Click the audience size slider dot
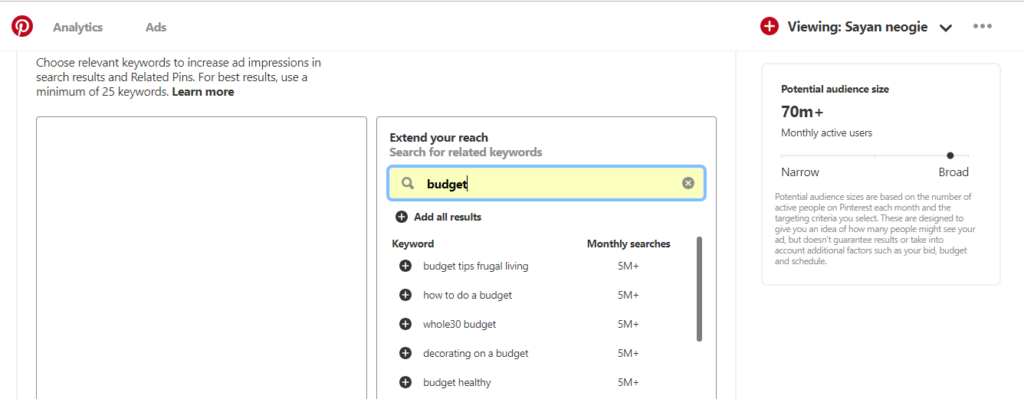 pyautogui.click(x=950, y=155)
